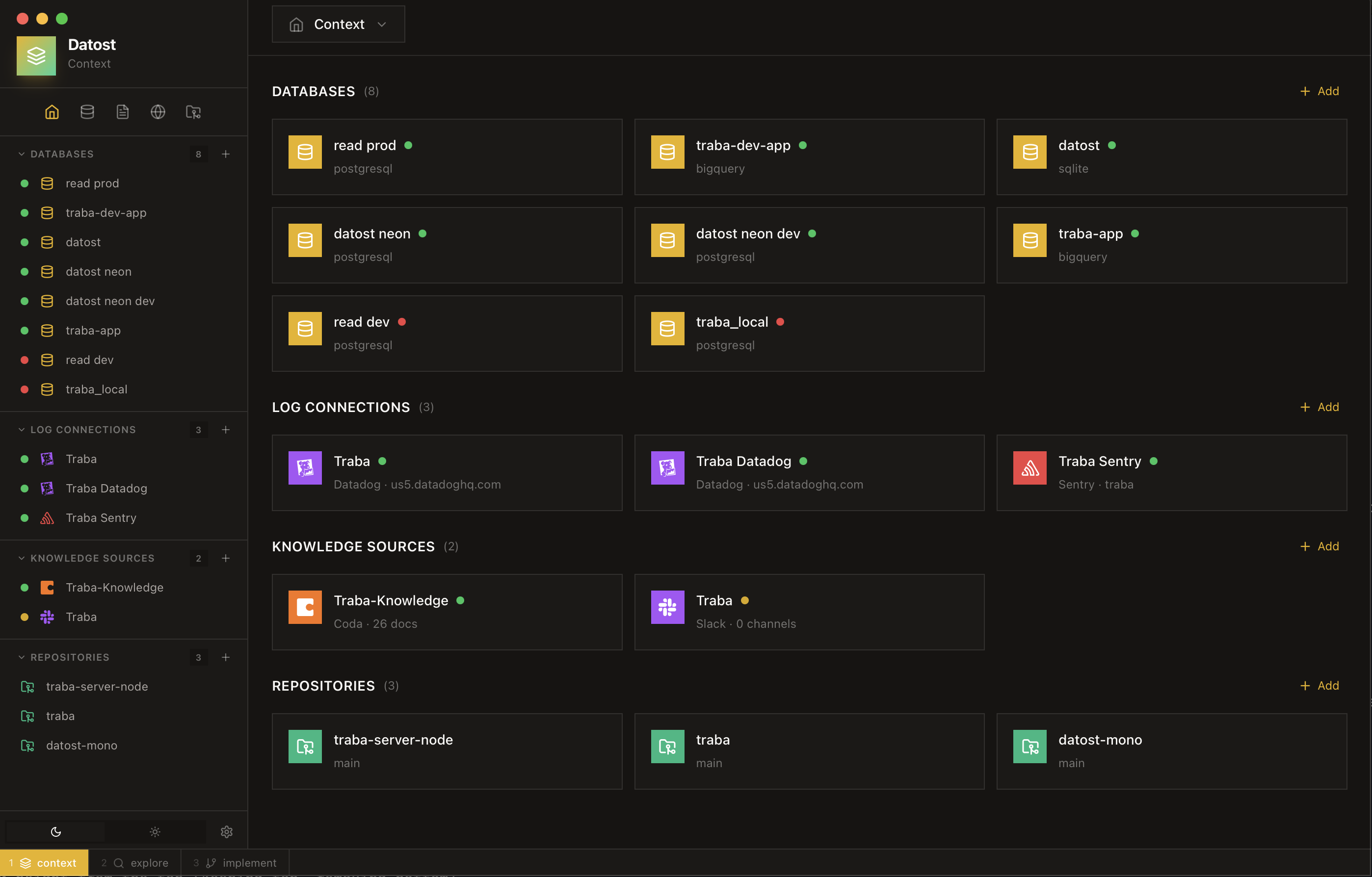Viewport: 1372px width, 877px height.
Task: Open the databases section via the database icon
Action: click(x=86, y=112)
